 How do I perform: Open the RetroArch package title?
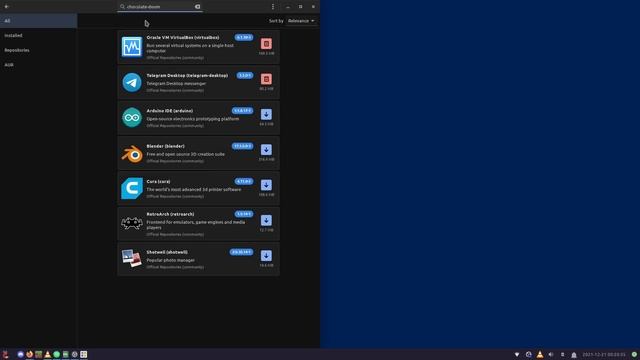170,214
